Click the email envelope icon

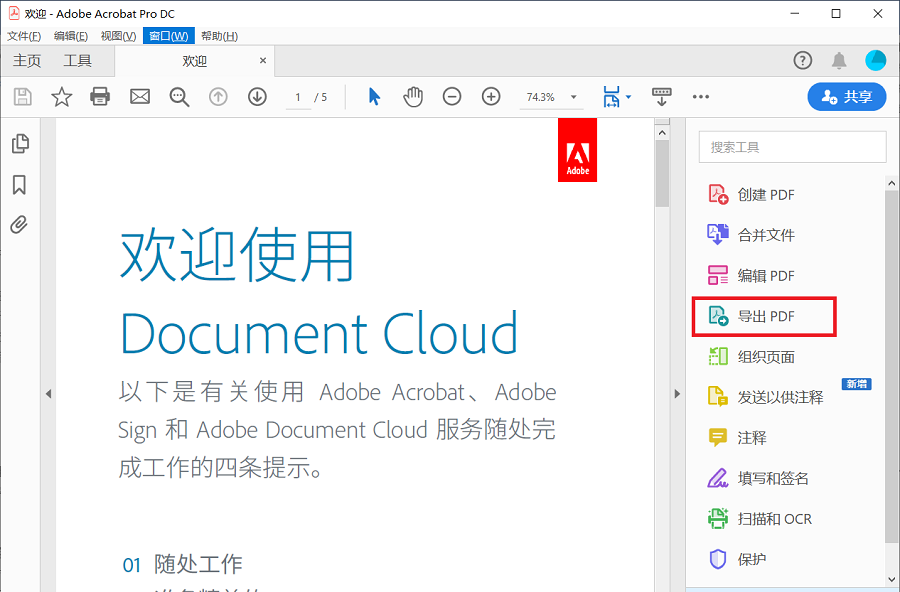pos(139,97)
